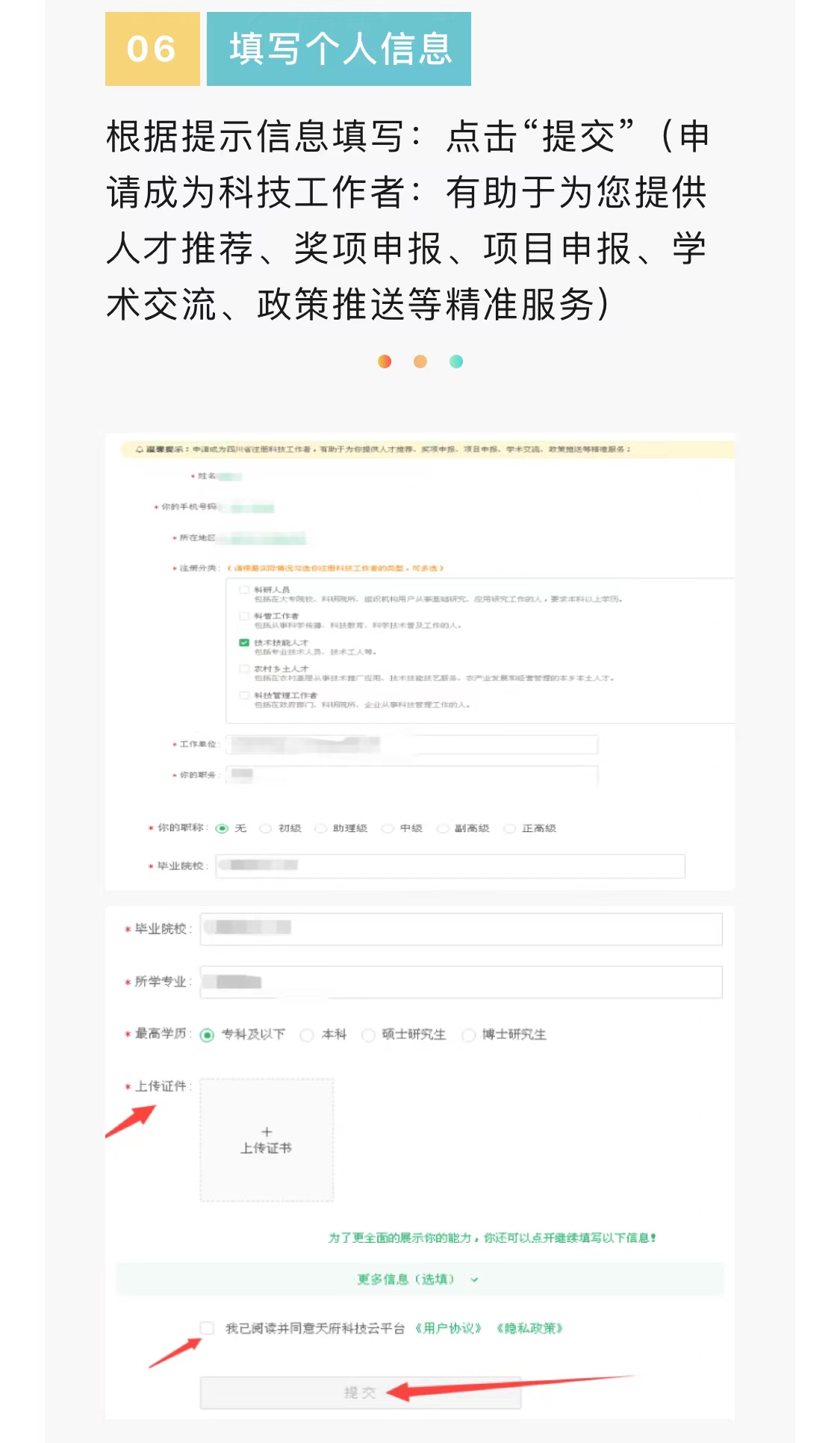Open the 用户协议 link

click(449, 1328)
